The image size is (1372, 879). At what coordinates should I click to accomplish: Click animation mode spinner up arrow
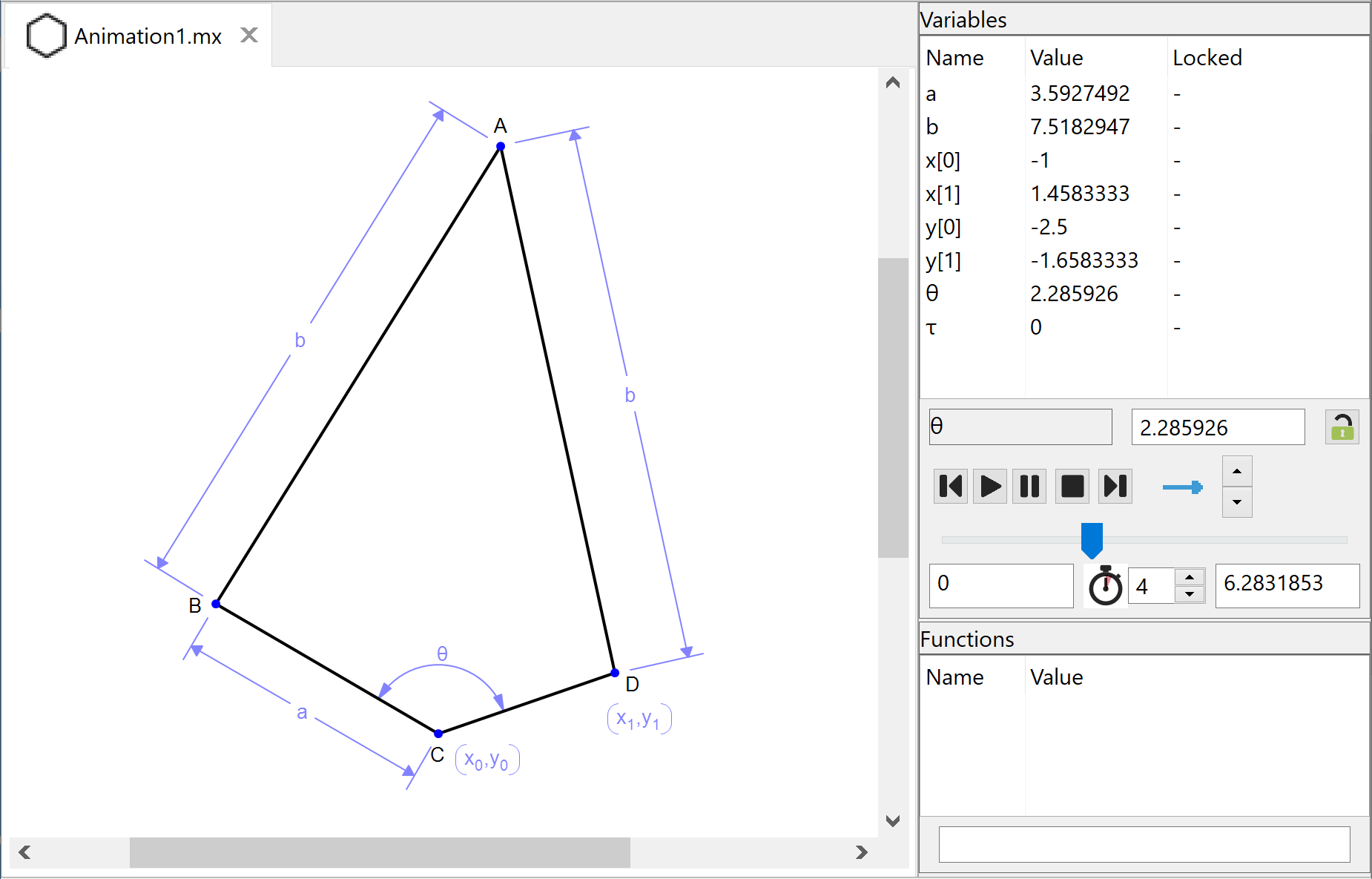(x=1237, y=472)
